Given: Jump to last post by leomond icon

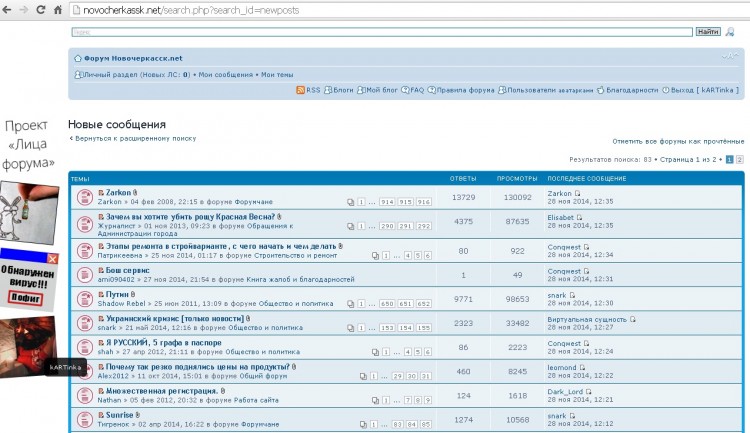Looking at the screenshot, I should 582,367.
